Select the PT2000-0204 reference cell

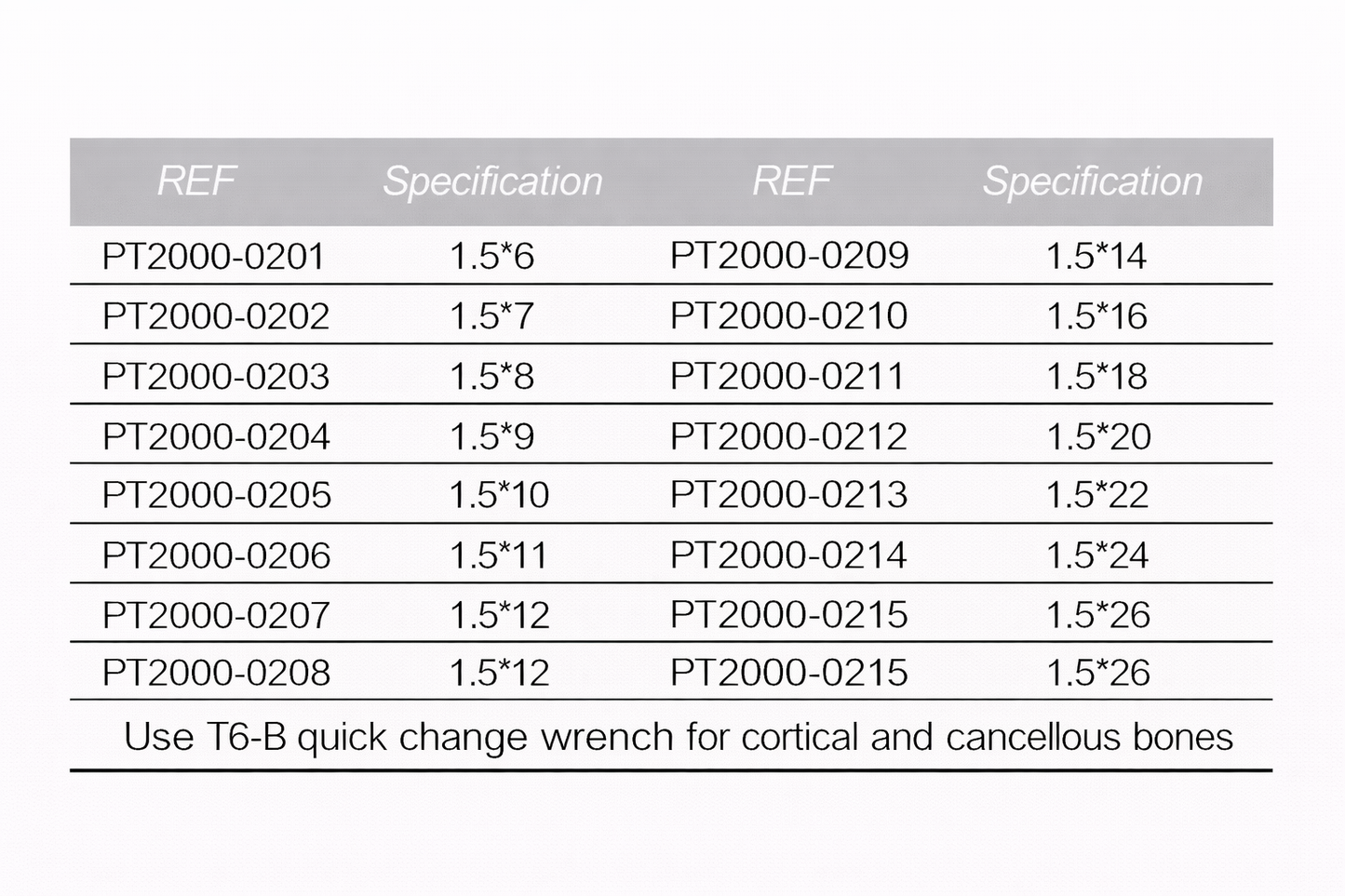pyautogui.click(x=215, y=436)
